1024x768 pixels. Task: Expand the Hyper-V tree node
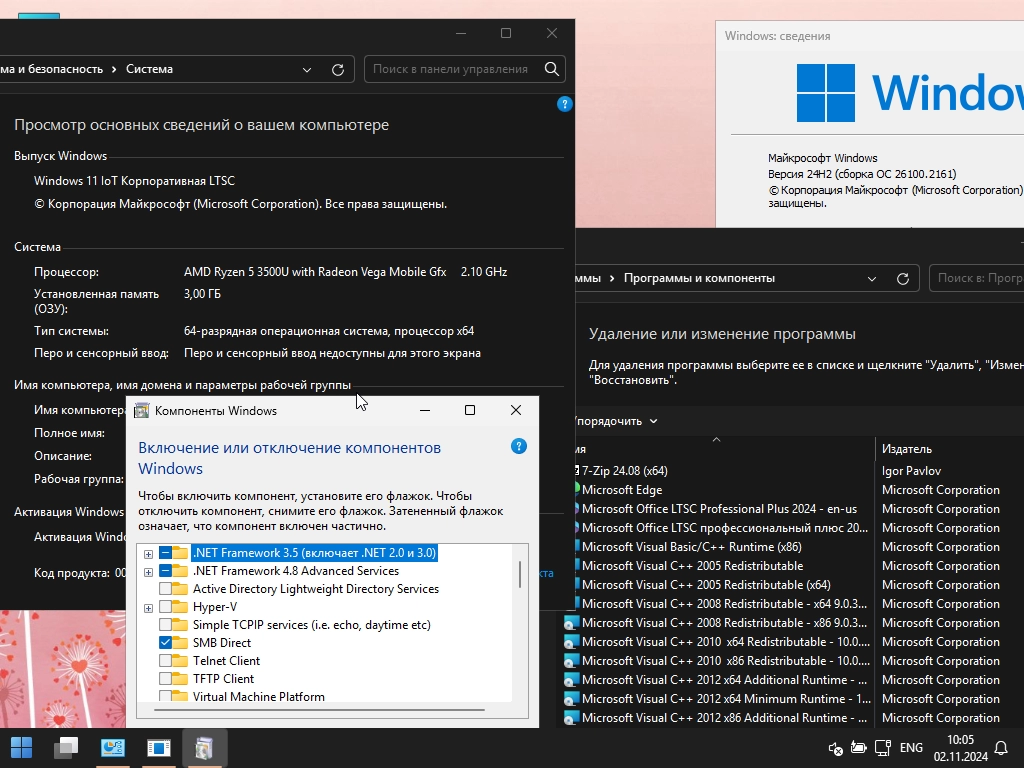point(148,607)
